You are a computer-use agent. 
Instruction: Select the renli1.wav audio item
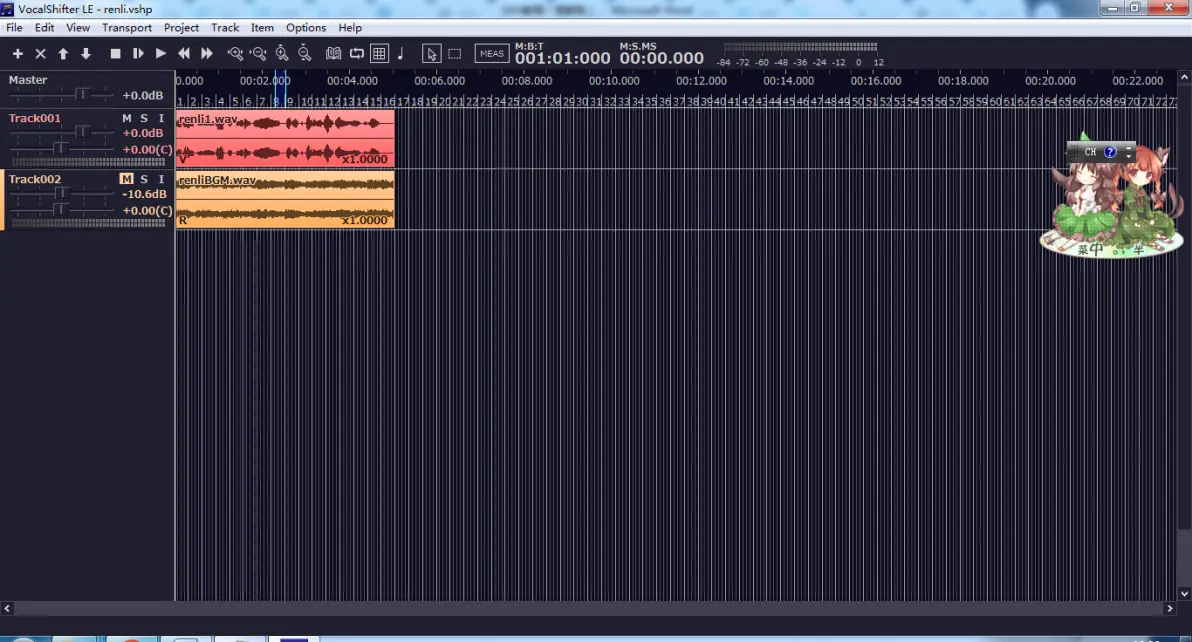click(x=285, y=138)
